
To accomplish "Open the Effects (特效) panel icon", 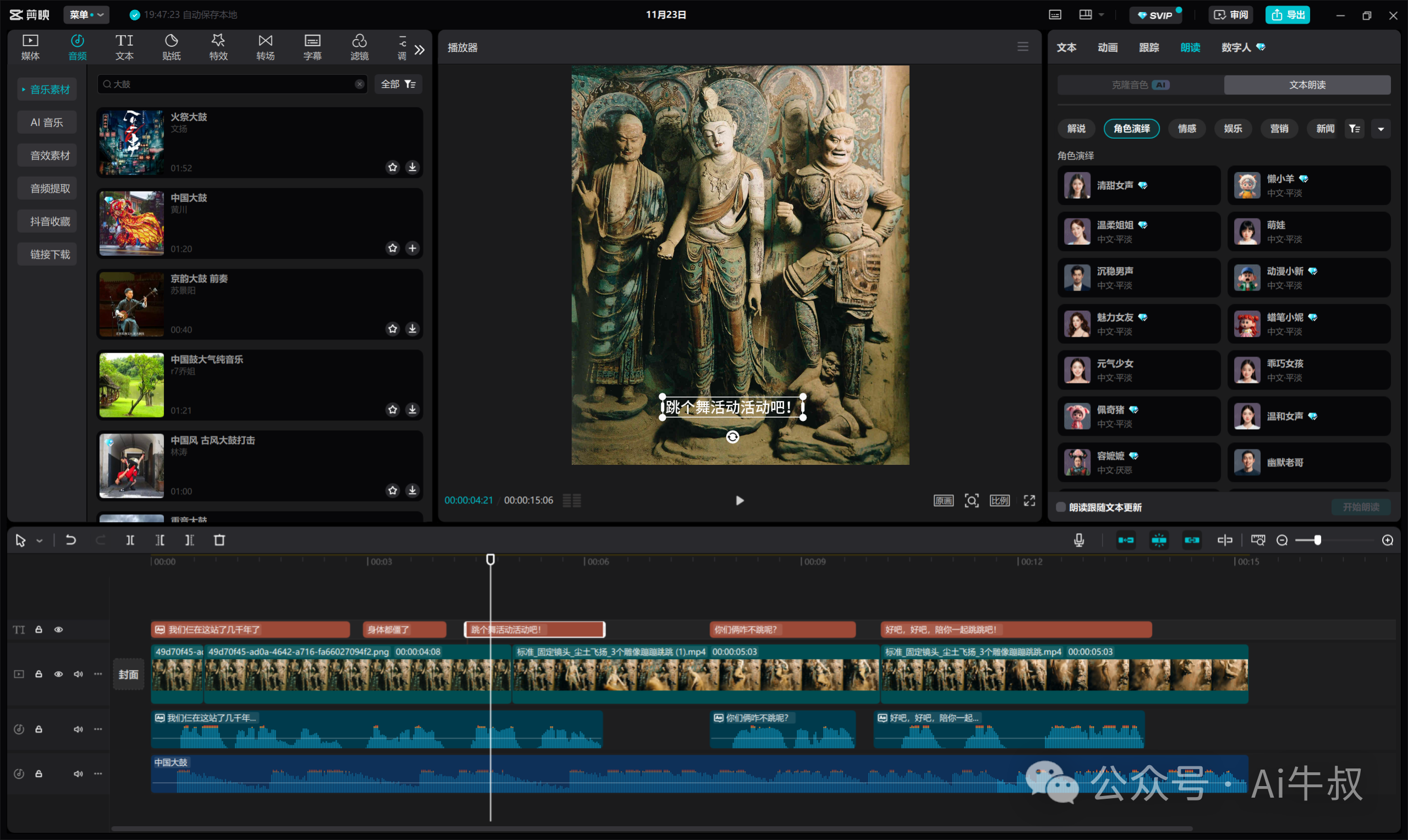I will click(x=218, y=46).
